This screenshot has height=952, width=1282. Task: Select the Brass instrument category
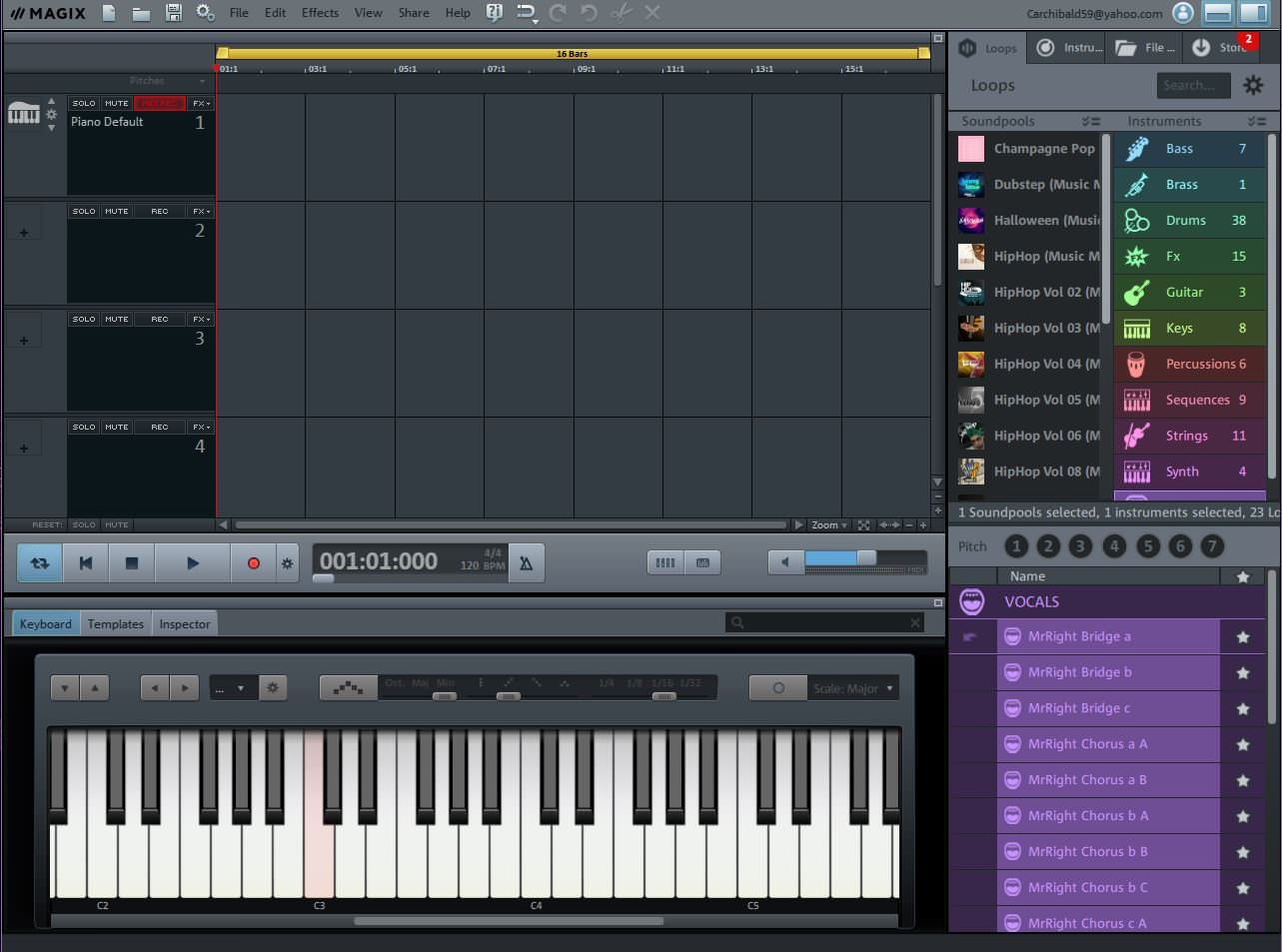1189,185
